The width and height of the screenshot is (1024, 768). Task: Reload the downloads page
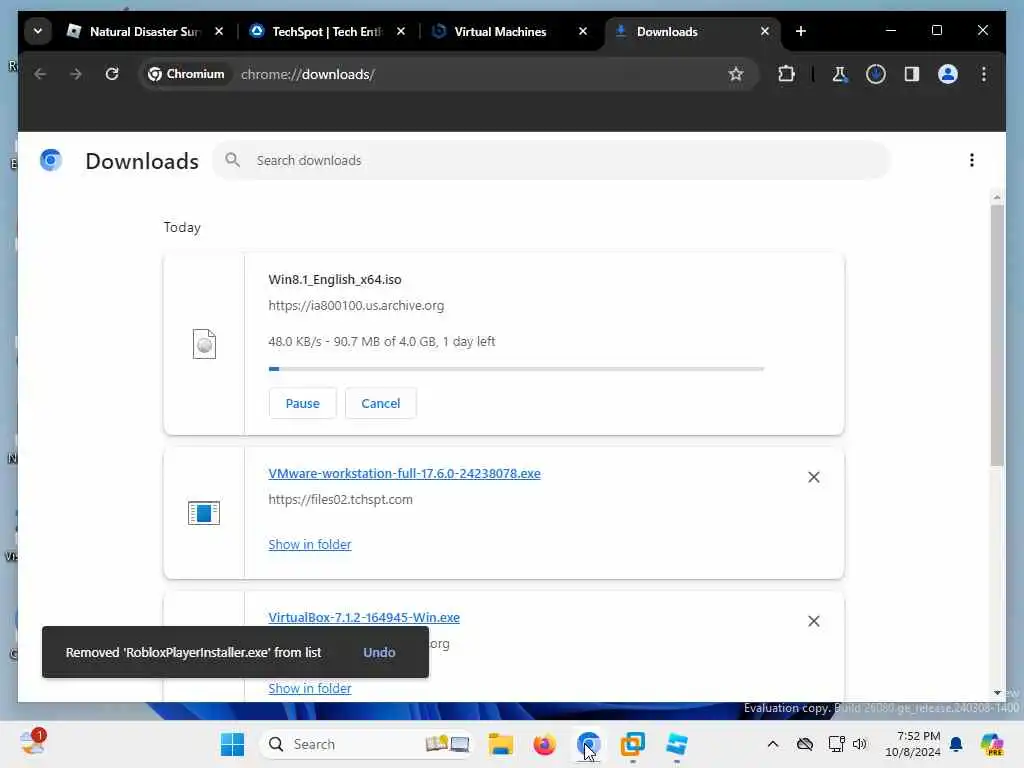point(112,74)
